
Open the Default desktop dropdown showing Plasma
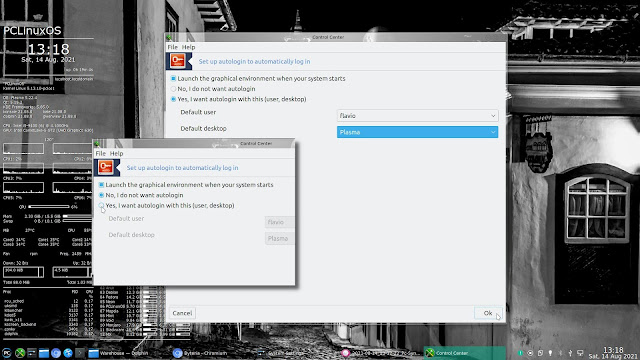tap(417, 132)
